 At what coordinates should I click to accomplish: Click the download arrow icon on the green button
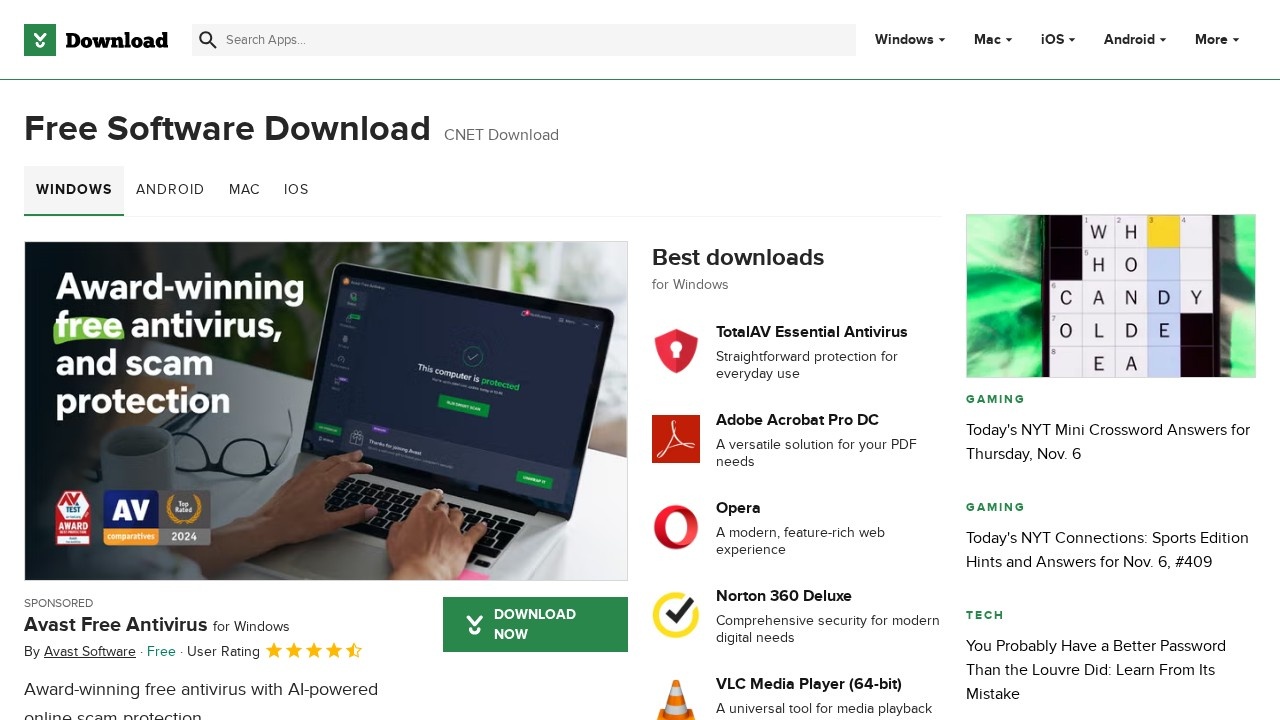pyautogui.click(x=474, y=624)
